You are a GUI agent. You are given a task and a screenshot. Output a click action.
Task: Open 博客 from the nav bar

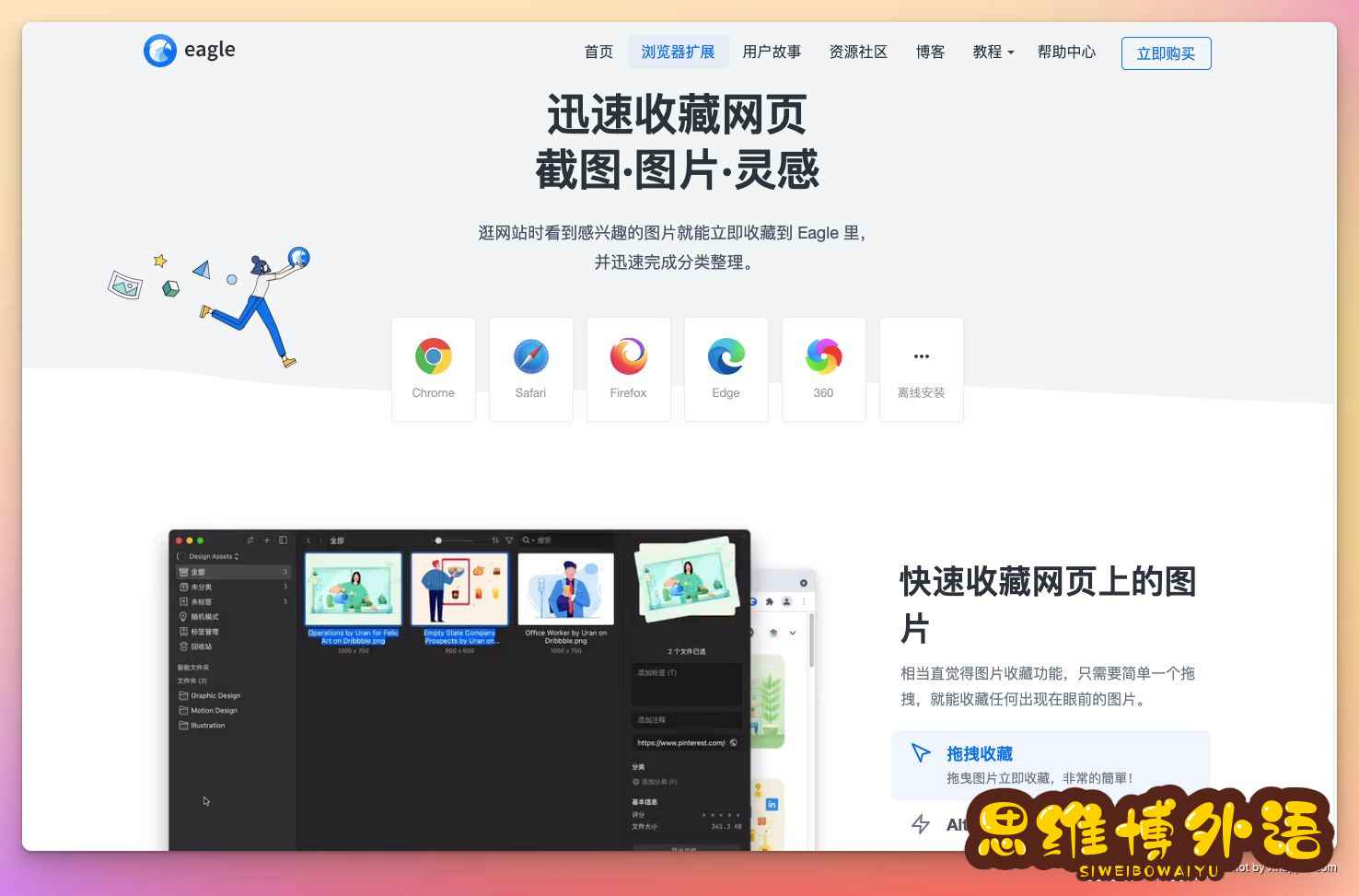[930, 52]
